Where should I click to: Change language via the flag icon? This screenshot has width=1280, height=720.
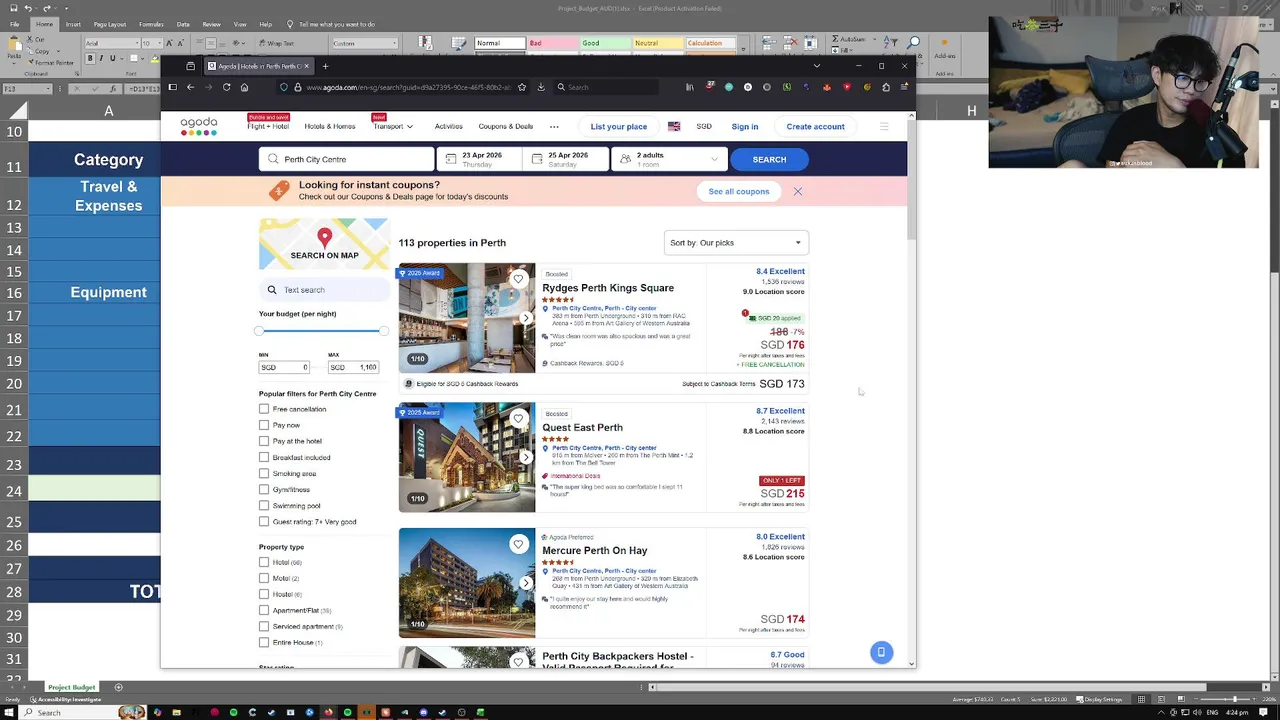coord(674,127)
